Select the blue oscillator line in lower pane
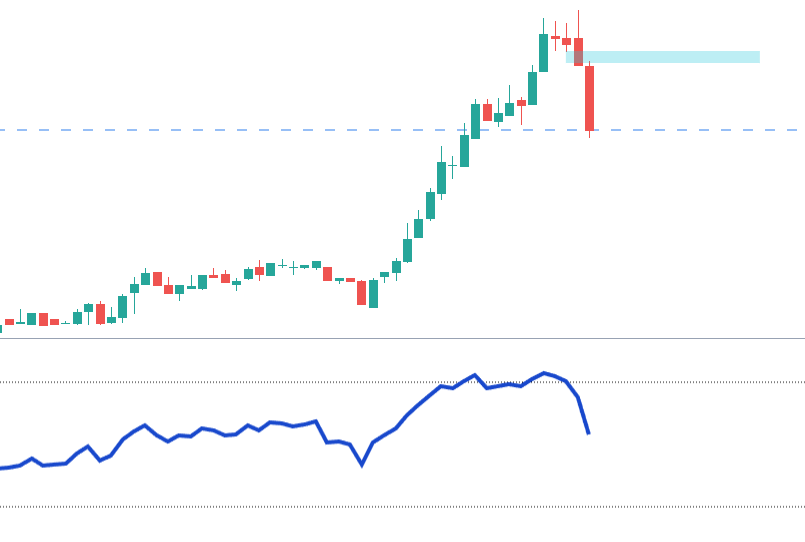Viewport: 805px width, 542px height. pyautogui.click(x=250, y=427)
